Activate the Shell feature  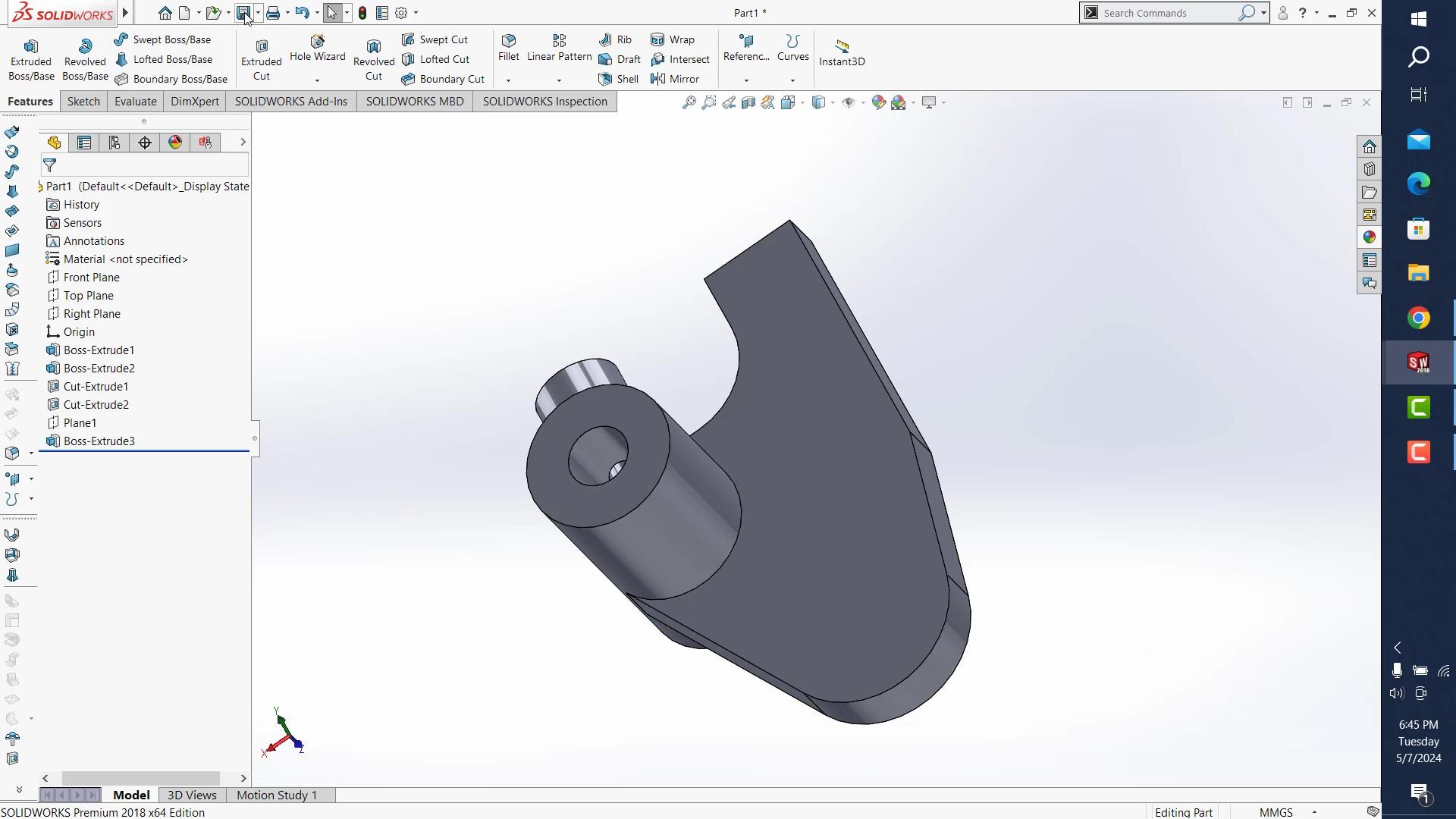tap(618, 79)
